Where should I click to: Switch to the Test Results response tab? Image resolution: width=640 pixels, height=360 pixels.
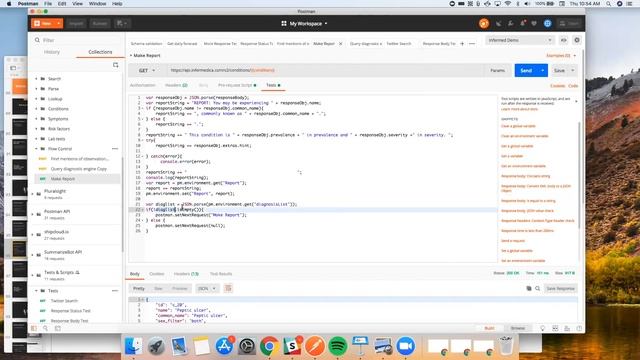[x=221, y=274]
